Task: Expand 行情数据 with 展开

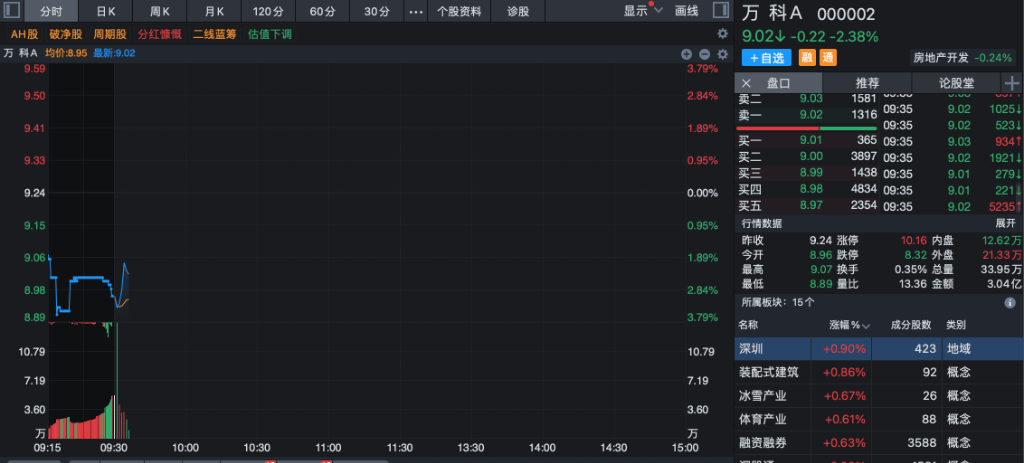Action: 1005,223
